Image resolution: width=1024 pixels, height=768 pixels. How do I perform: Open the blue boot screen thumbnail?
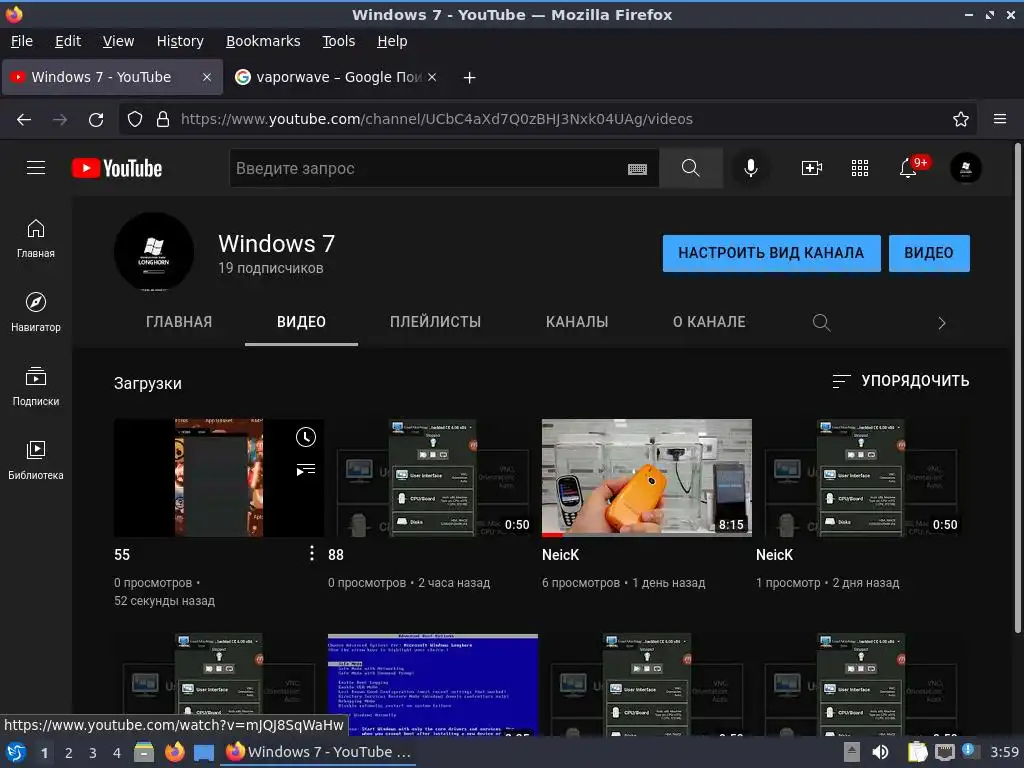point(433,684)
